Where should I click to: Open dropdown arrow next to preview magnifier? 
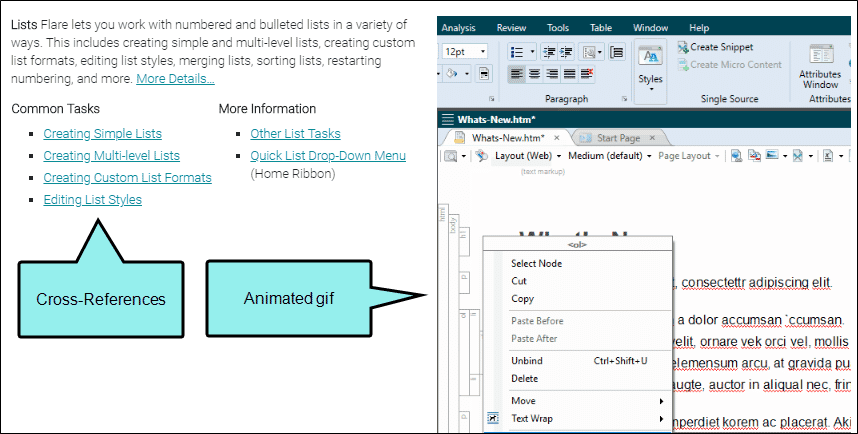pyautogui.click(x=464, y=157)
